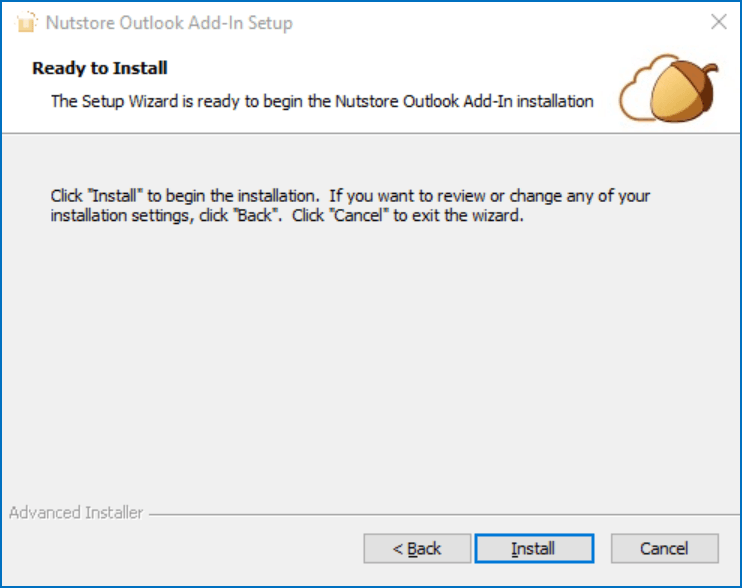The image size is (742, 588).
Task: Click the acorn logo in the header
Action: (685, 92)
